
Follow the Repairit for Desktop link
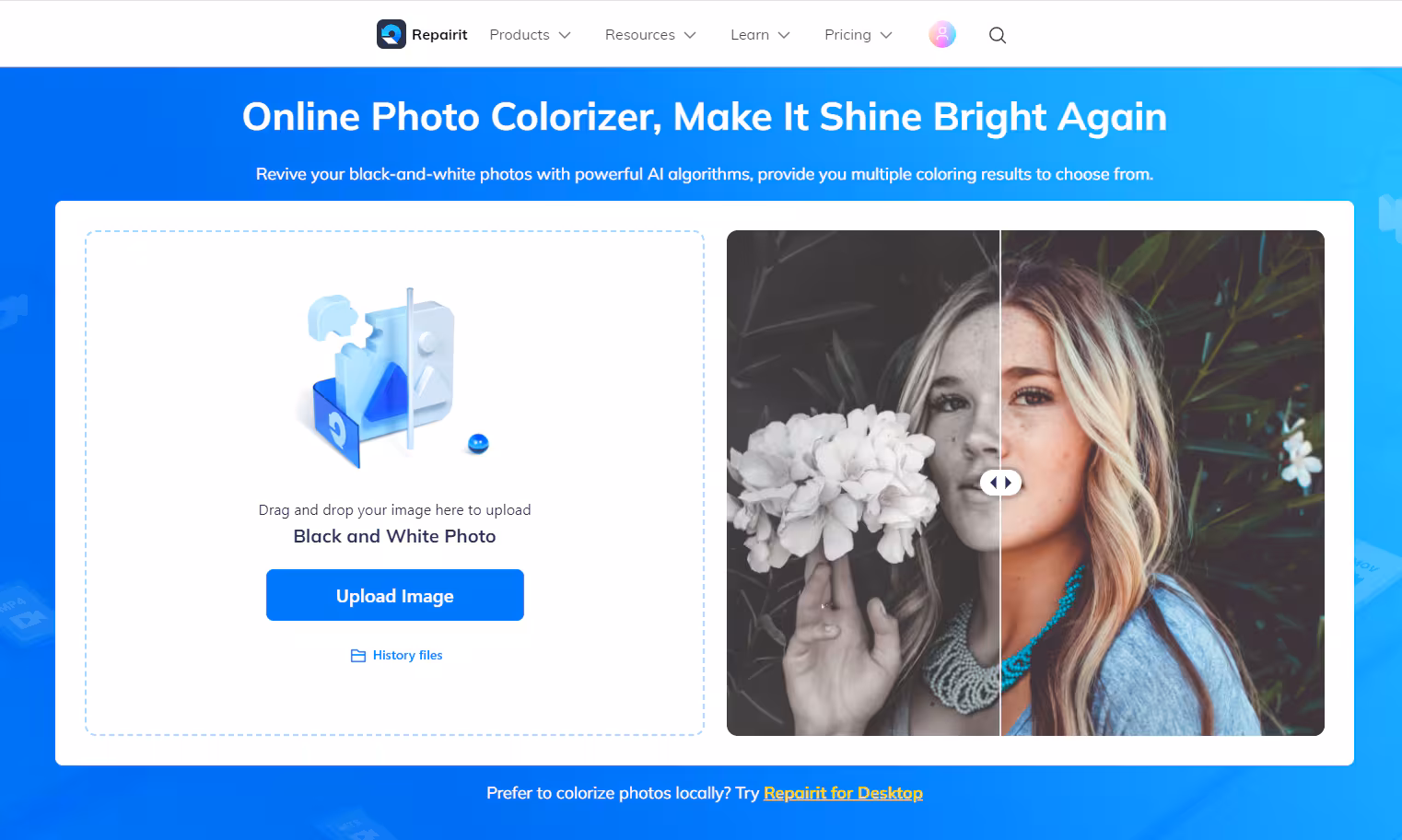point(843,793)
